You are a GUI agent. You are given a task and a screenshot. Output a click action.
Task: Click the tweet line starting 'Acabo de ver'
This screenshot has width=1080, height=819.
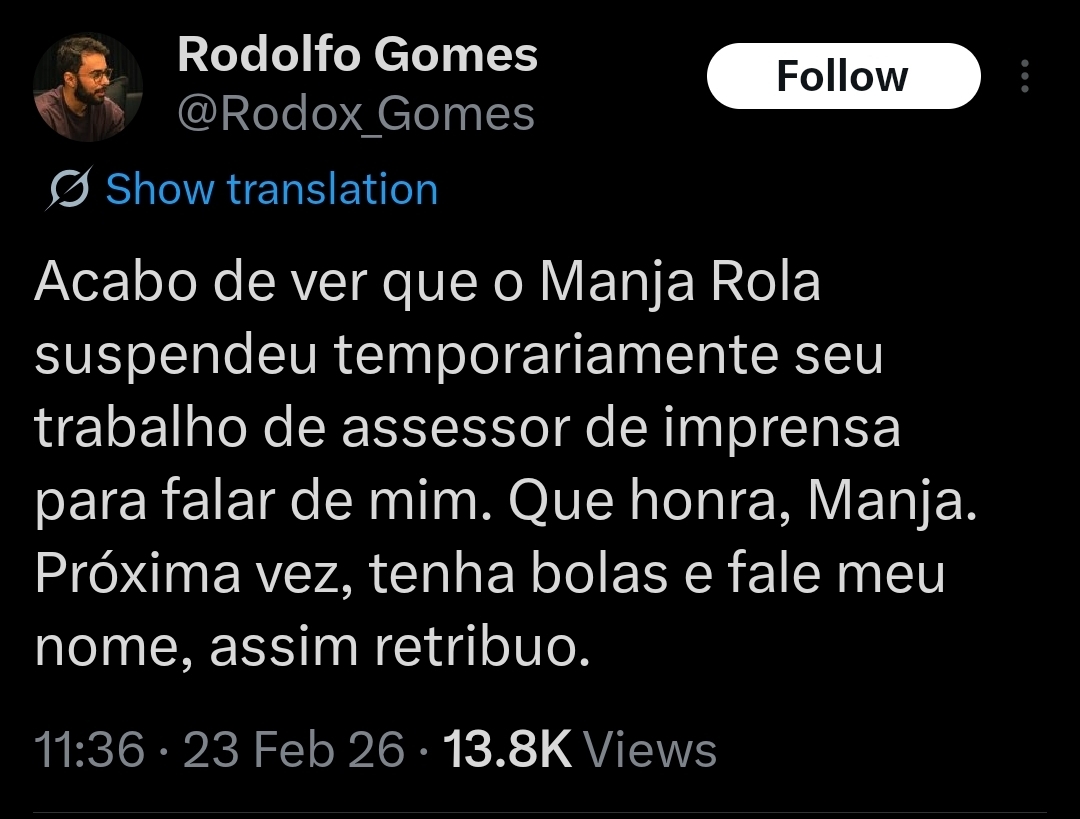tap(427, 283)
